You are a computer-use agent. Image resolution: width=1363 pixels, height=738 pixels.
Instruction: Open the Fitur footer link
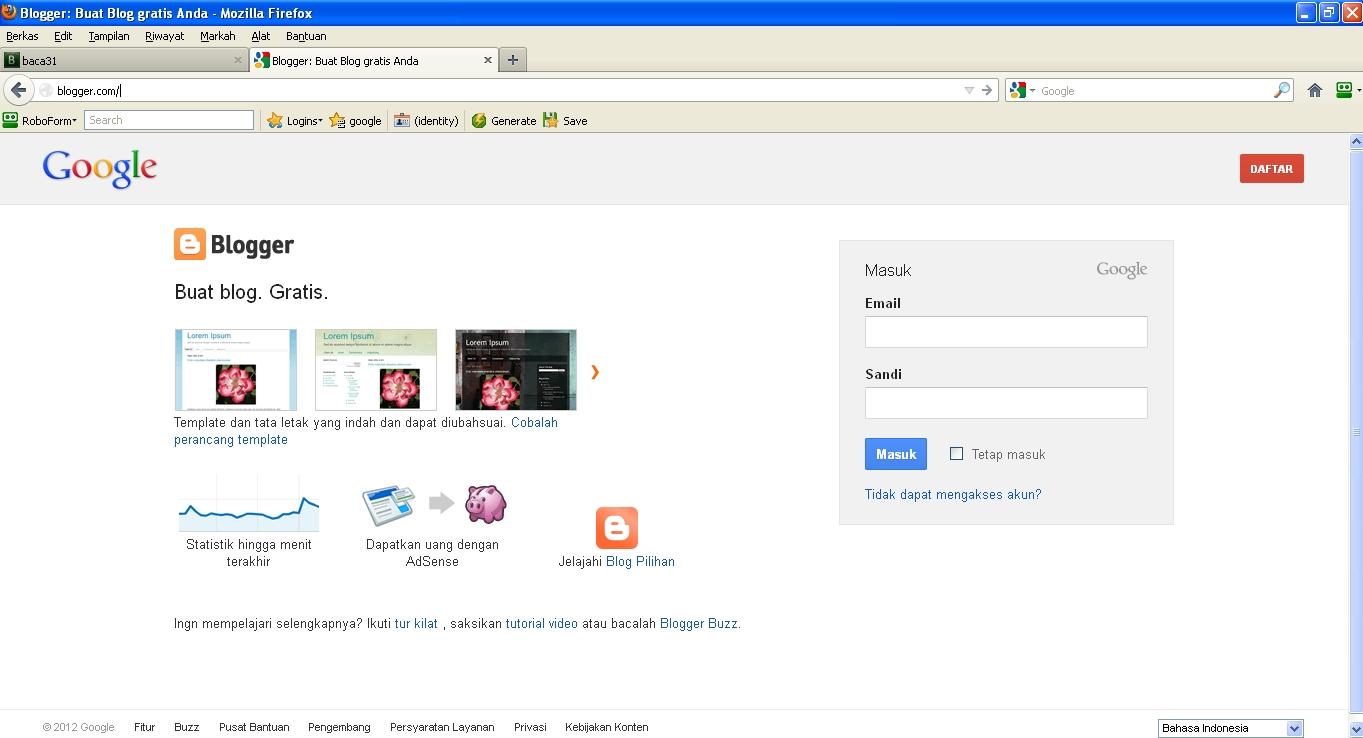[145, 727]
